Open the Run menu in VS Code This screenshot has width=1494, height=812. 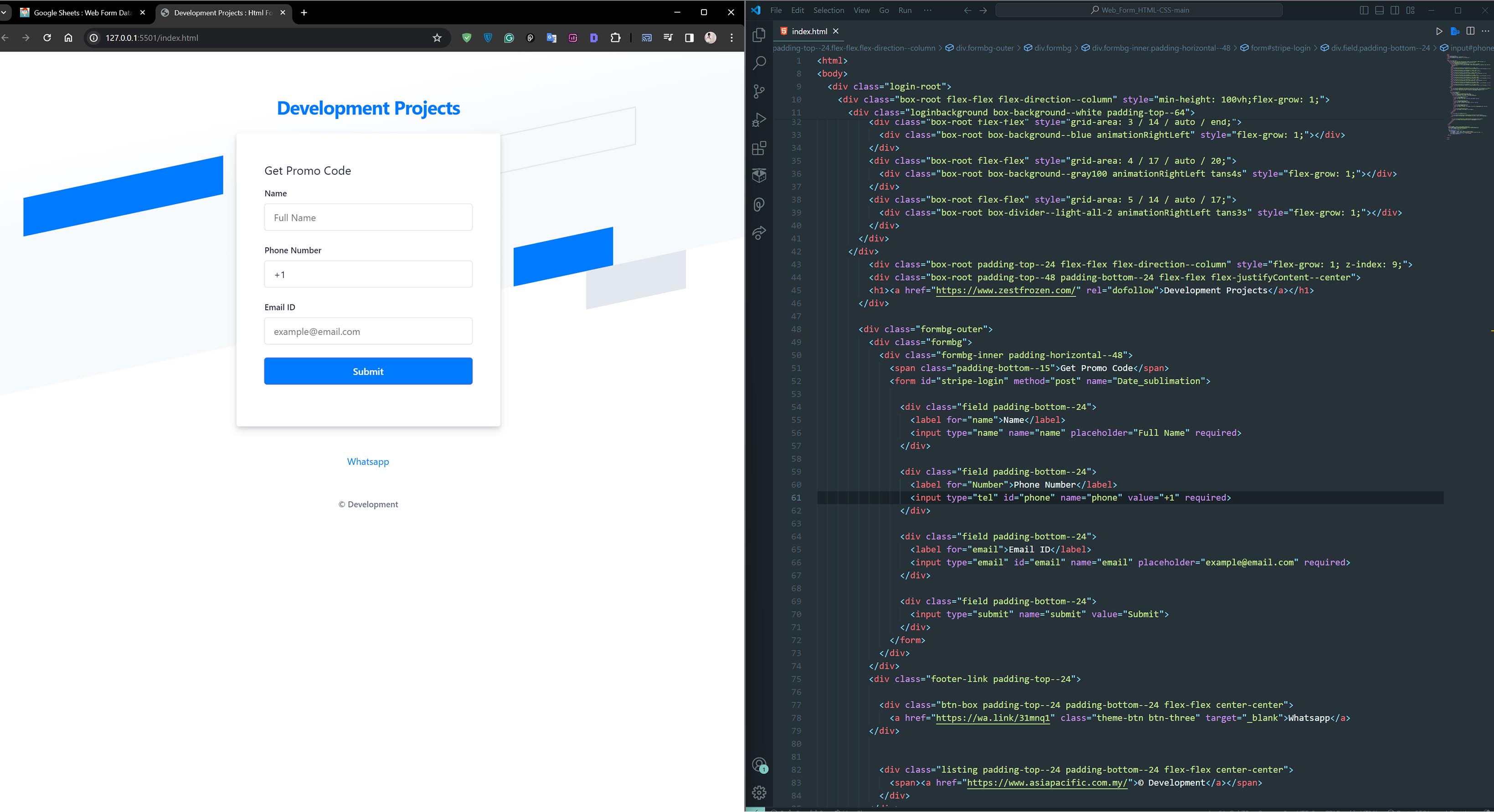[x=905, y=10]
